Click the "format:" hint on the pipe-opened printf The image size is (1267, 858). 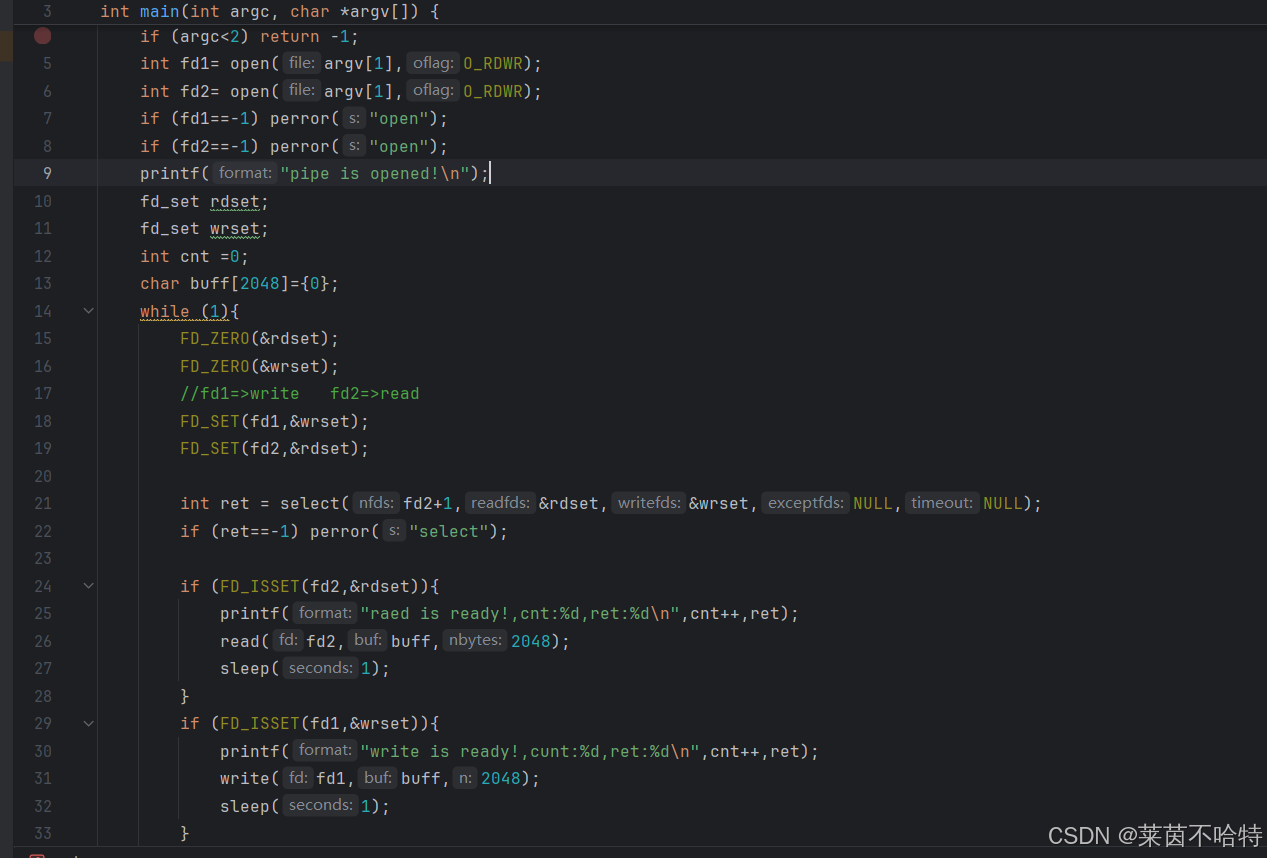pyautogui.click(x=245, y=173)
